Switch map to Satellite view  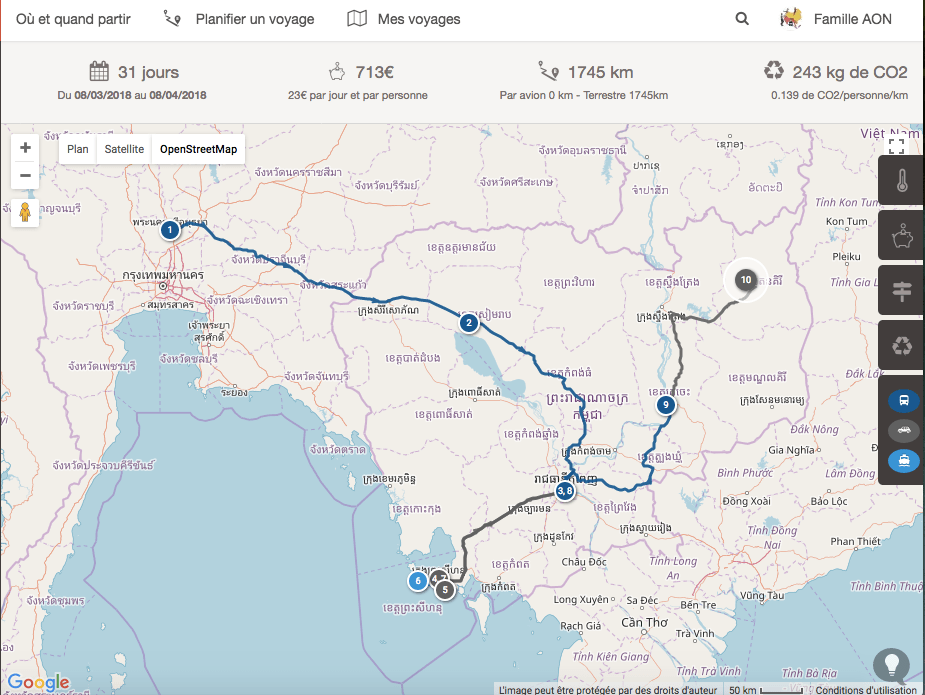point(124,149)
